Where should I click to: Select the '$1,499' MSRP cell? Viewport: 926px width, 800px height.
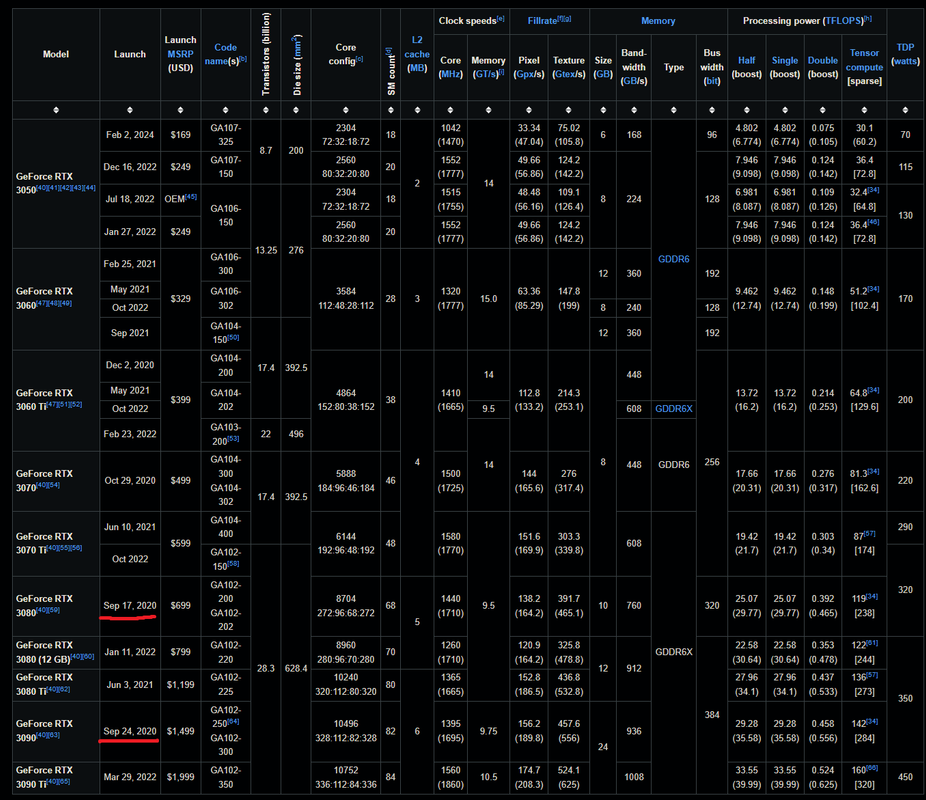coord(181,732)
